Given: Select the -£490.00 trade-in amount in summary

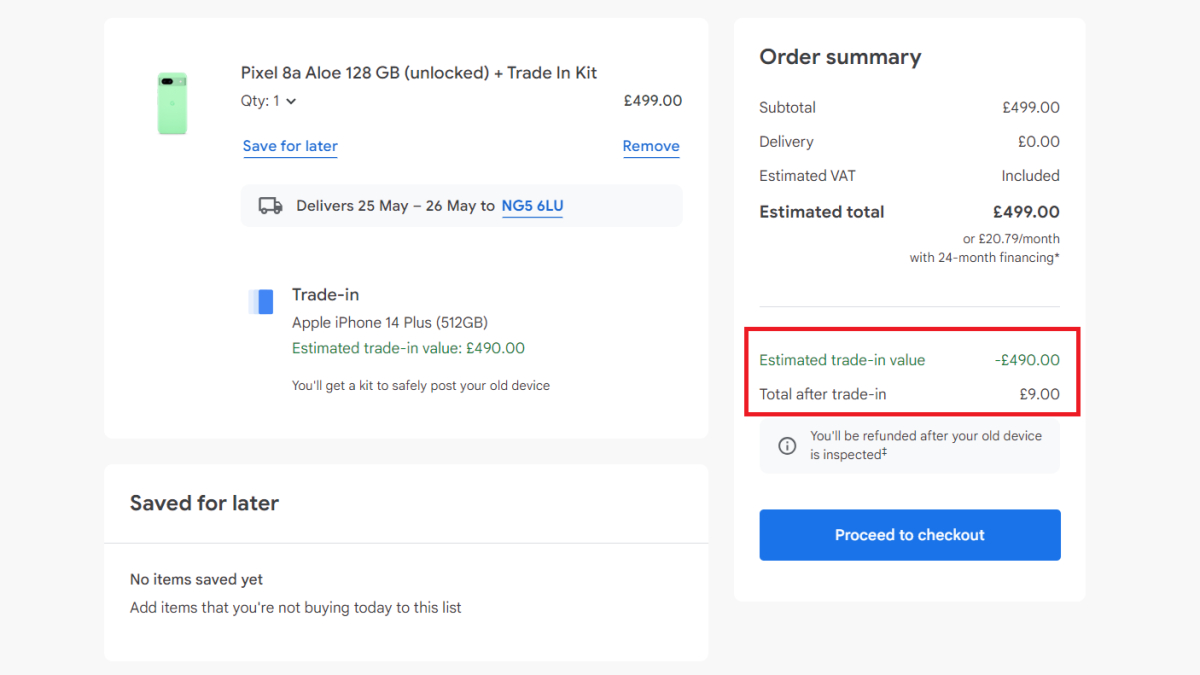Looking at the screenshot, I should point(1027,360).
